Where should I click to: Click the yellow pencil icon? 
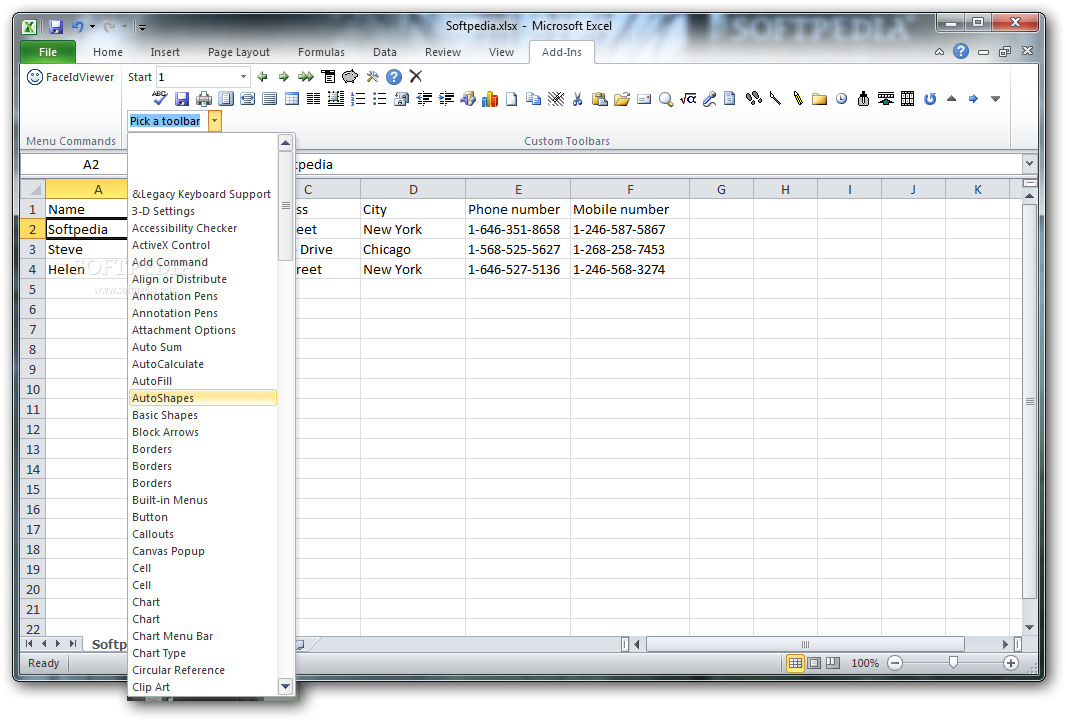797,99
